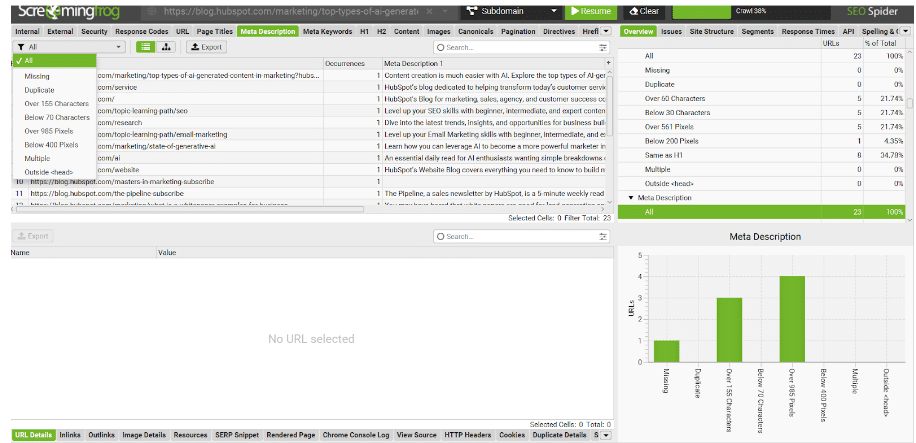This screenshot has height=443, width=916.
Task: Open the Canonicals tab
Action: click(476, 32)
